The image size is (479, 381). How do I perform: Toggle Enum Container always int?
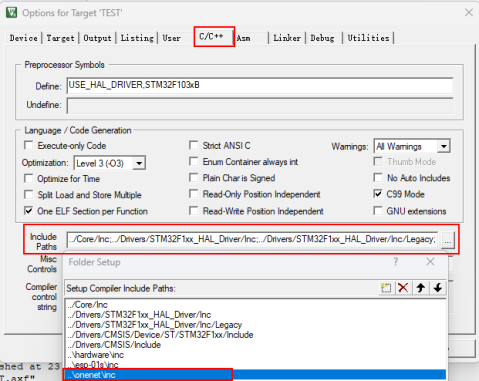[x=193, y=161]
